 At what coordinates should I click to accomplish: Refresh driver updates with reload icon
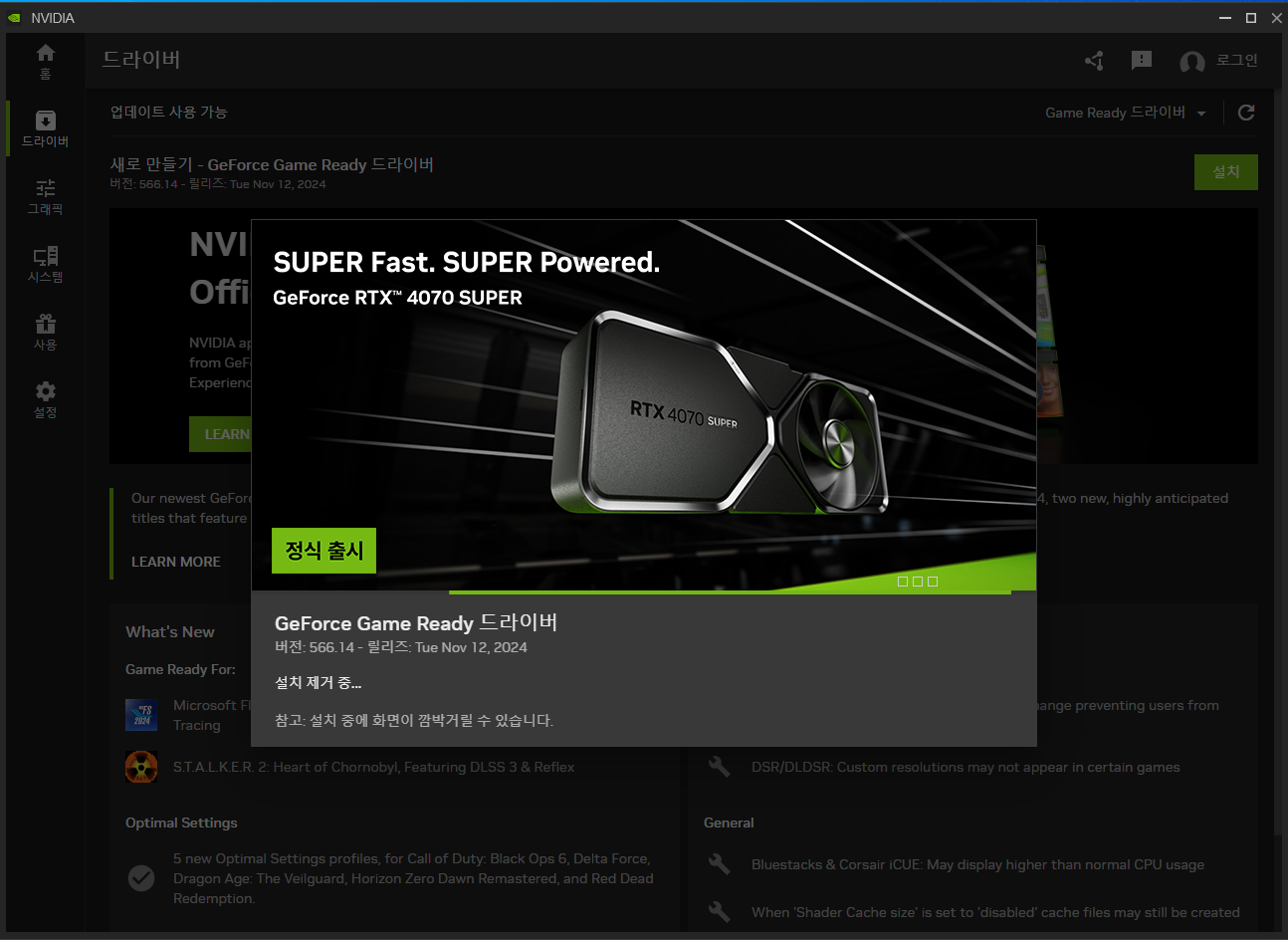coord(1245,113)
